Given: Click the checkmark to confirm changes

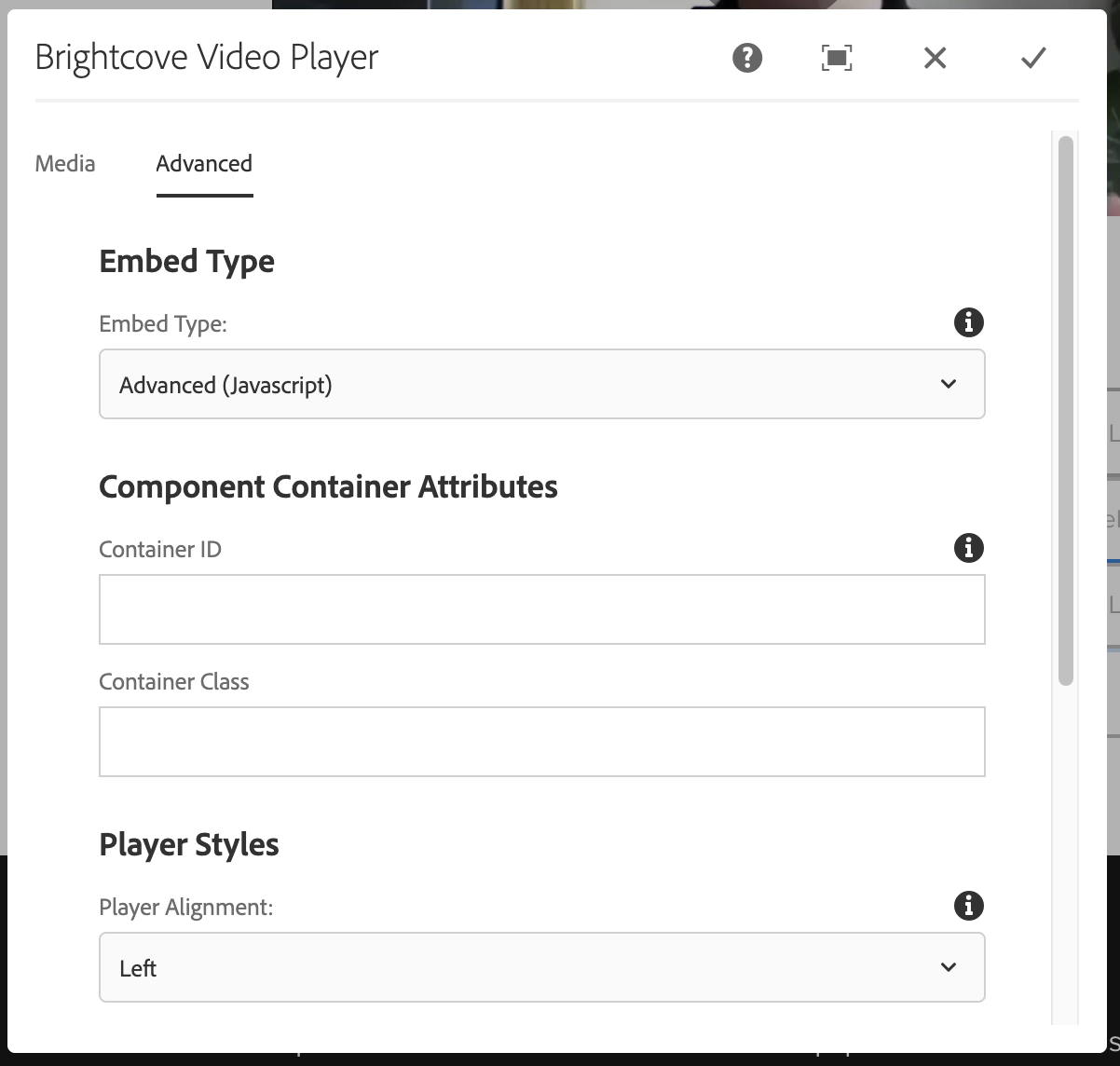Looking at the screenshot, I should tap(1031, 58).
